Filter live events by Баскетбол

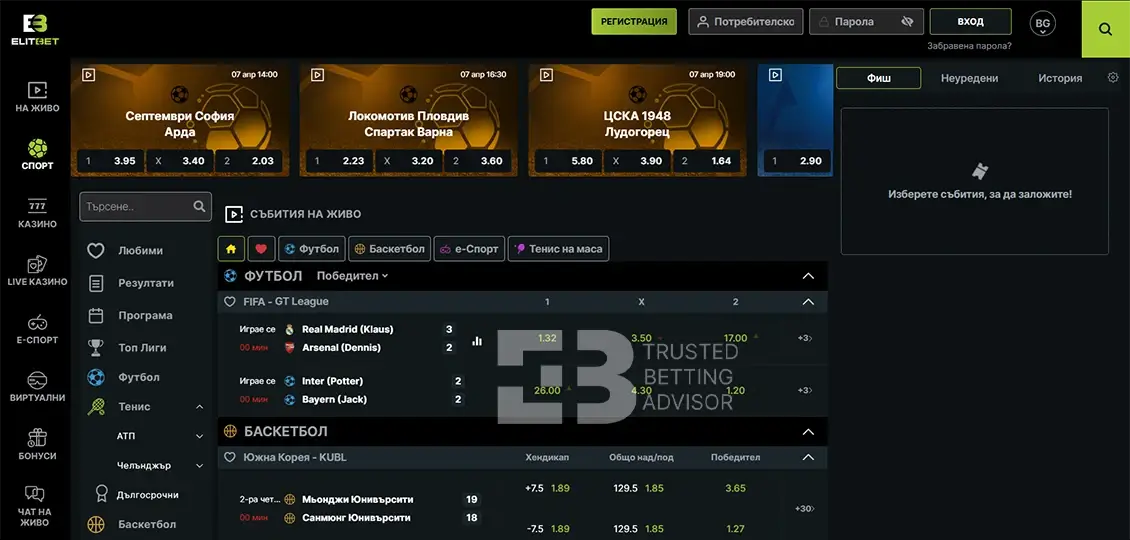pos(390,249)
